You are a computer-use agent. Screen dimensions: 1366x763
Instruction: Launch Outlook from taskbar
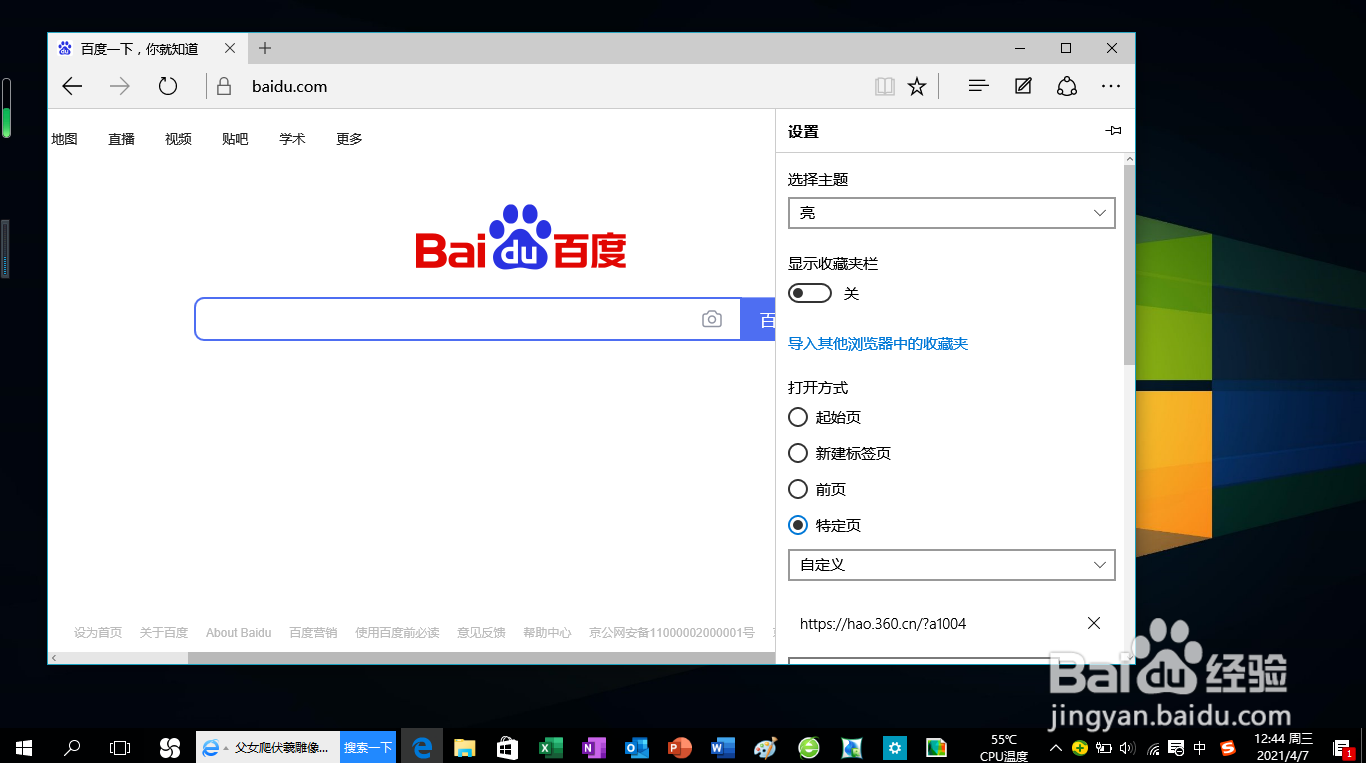(637, 747)
